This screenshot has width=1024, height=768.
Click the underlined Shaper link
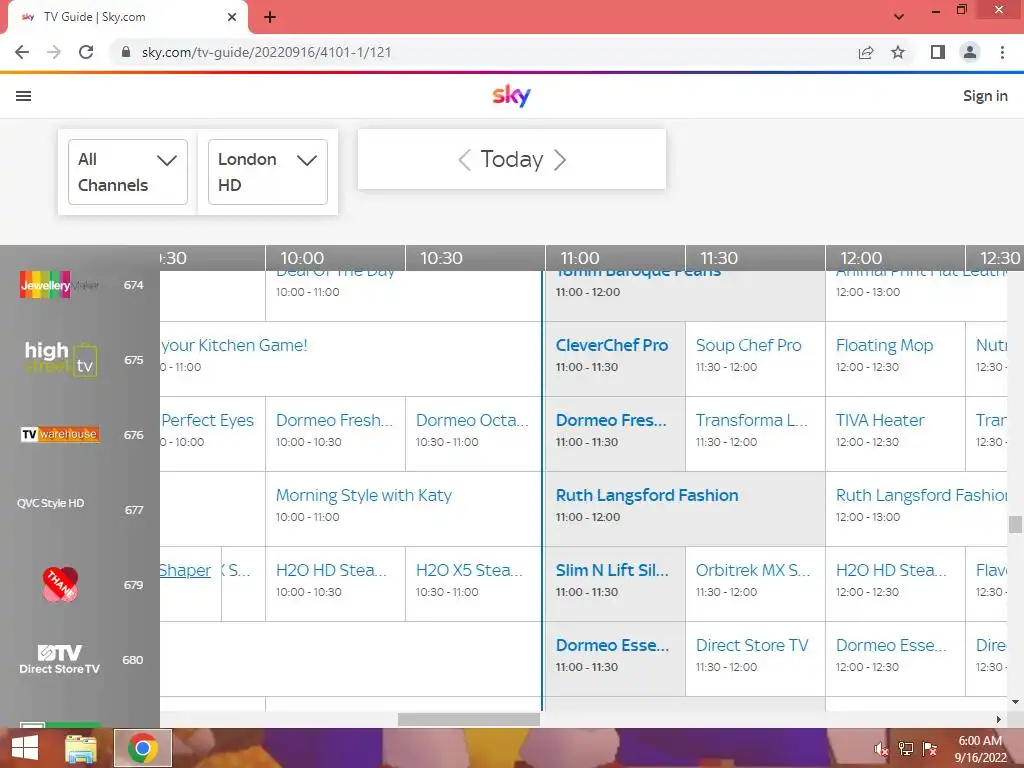[185, 570]
